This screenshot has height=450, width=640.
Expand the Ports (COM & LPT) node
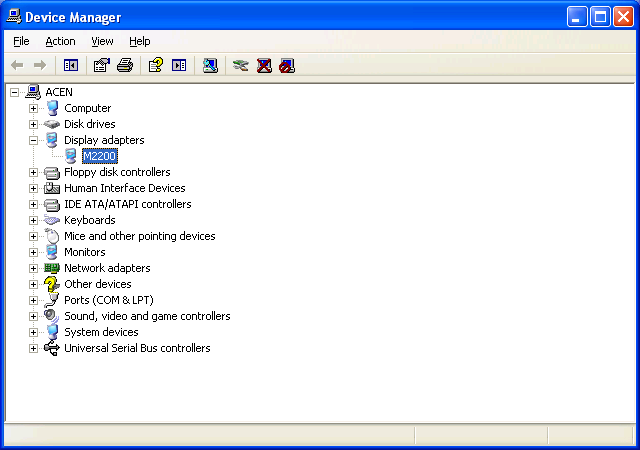click(x=33, y=300)
